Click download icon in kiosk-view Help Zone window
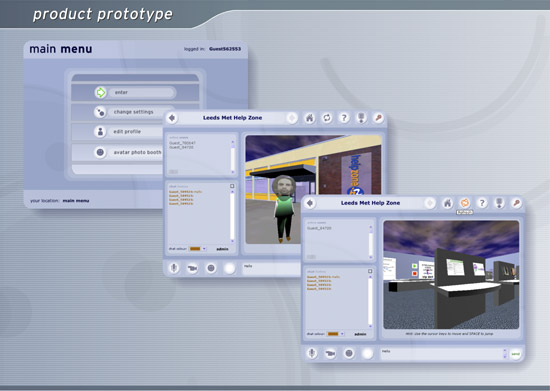The width and height of the screenshot is (550, 391). (499, 203)
